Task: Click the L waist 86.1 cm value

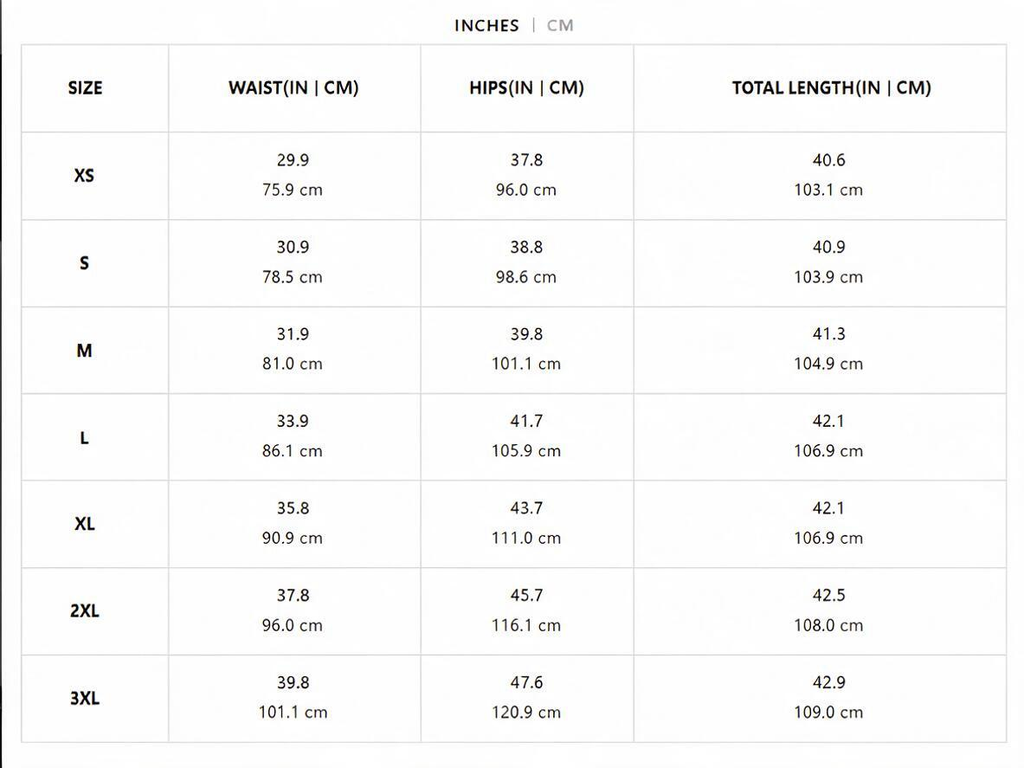Action: coord(292,451)
